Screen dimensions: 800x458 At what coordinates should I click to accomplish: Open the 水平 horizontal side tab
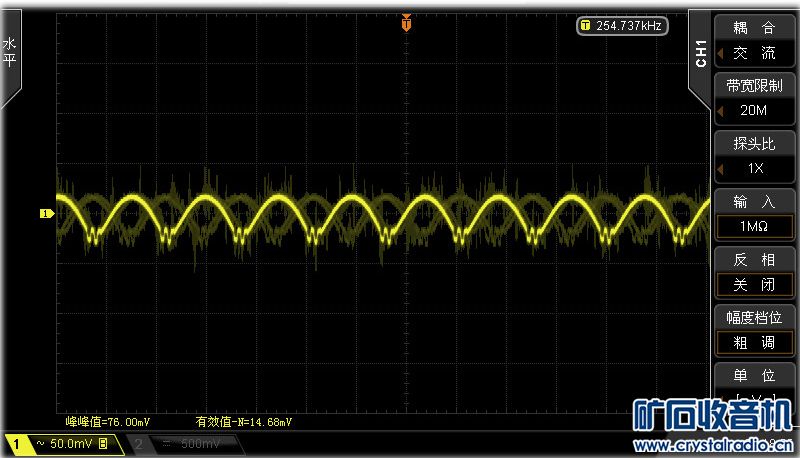click(x=10, y=52)
